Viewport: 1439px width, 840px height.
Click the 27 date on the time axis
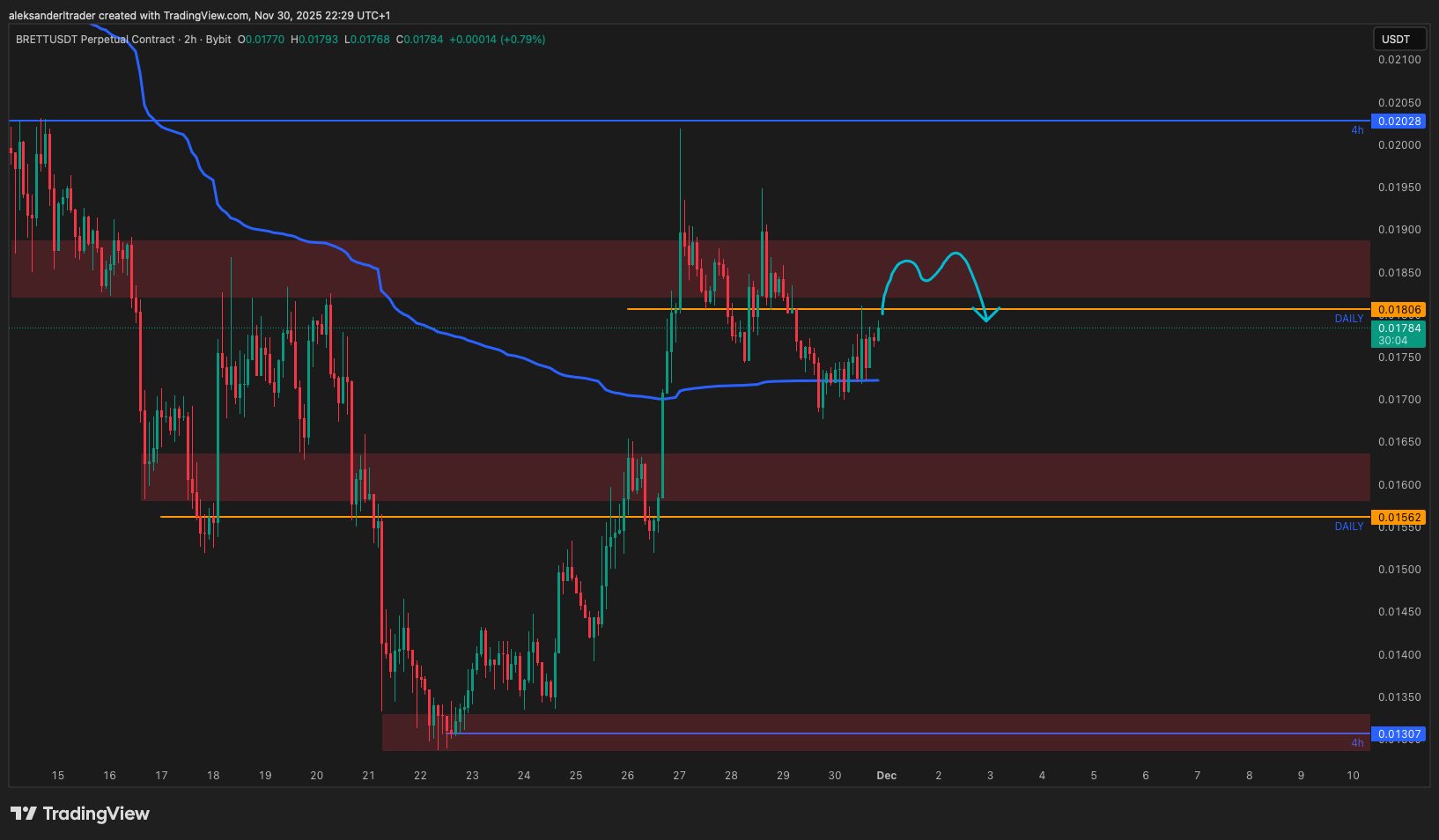(x=679, y=776)
